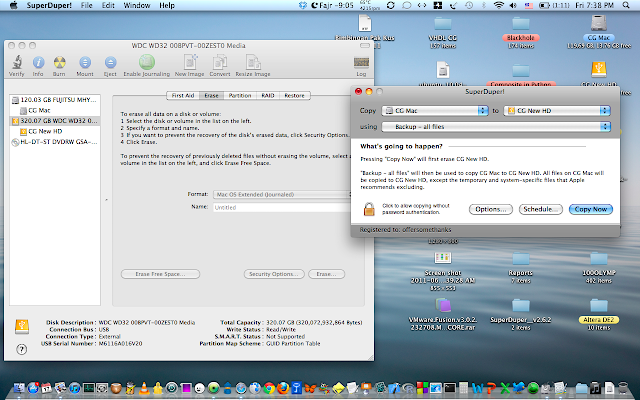The width and height of the screenshot is (640, 400).
Task: Open the SuperDuper! application menu
Action: point(49,5)
